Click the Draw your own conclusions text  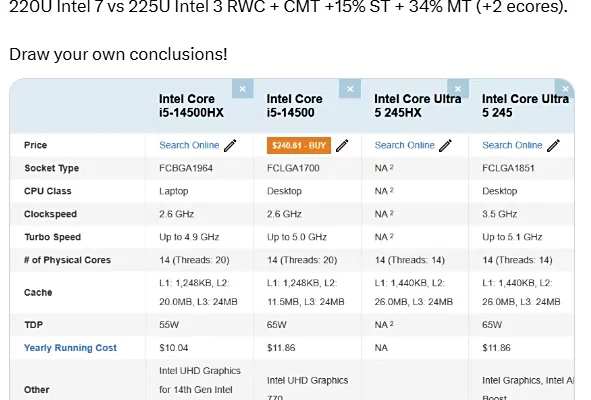[x=118, y=54]
